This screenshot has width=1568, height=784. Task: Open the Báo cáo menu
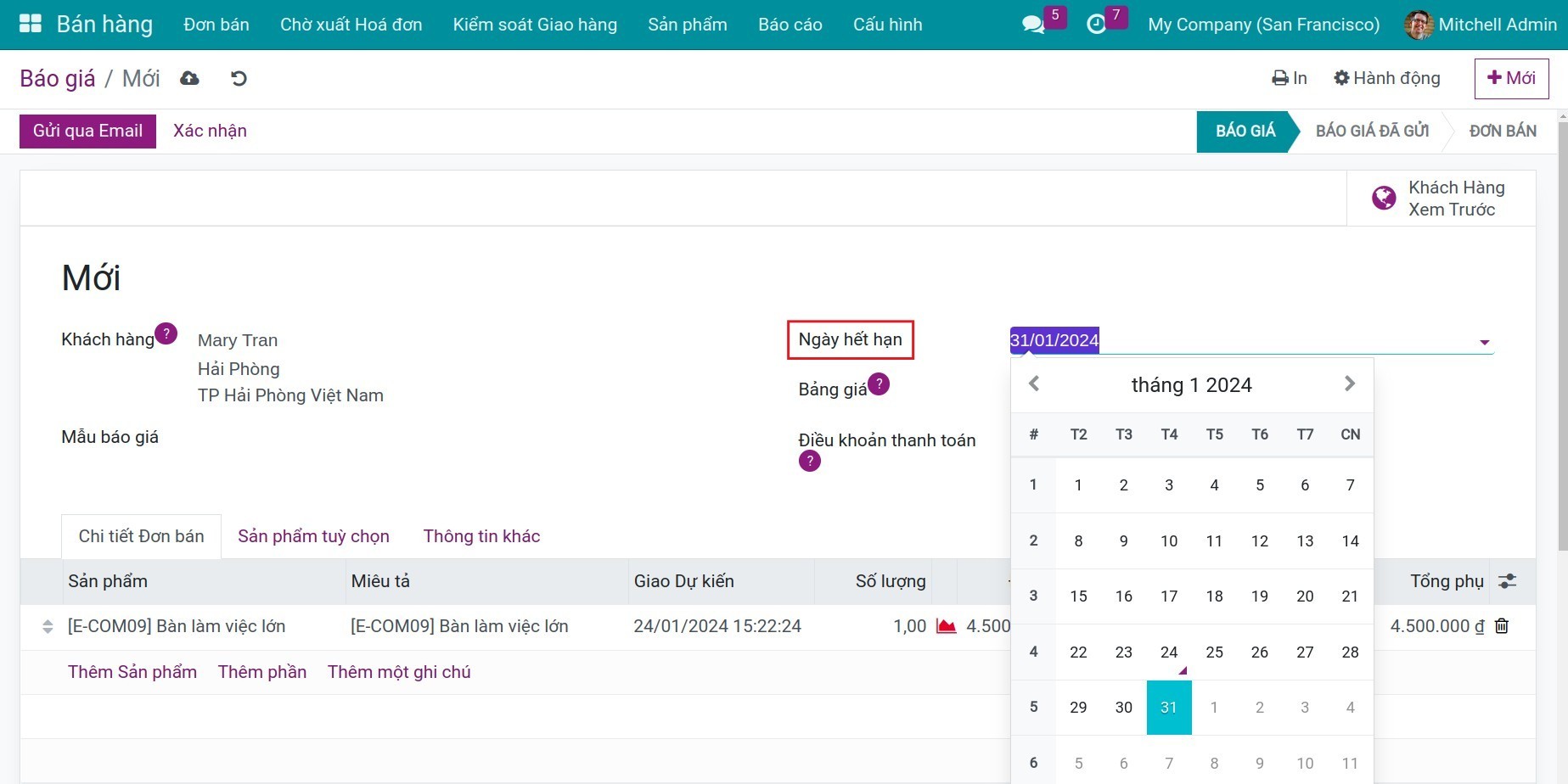[790, 25]
